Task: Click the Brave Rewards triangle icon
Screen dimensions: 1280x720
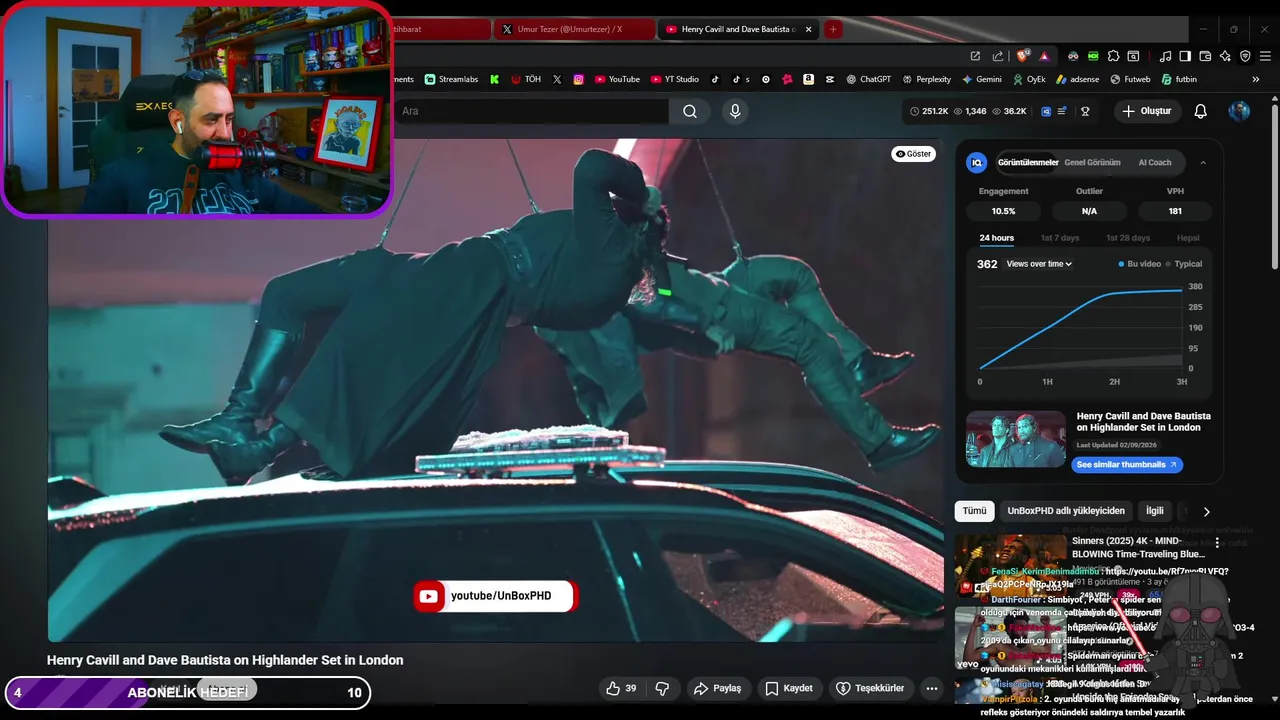Action: click(1044, 56)
